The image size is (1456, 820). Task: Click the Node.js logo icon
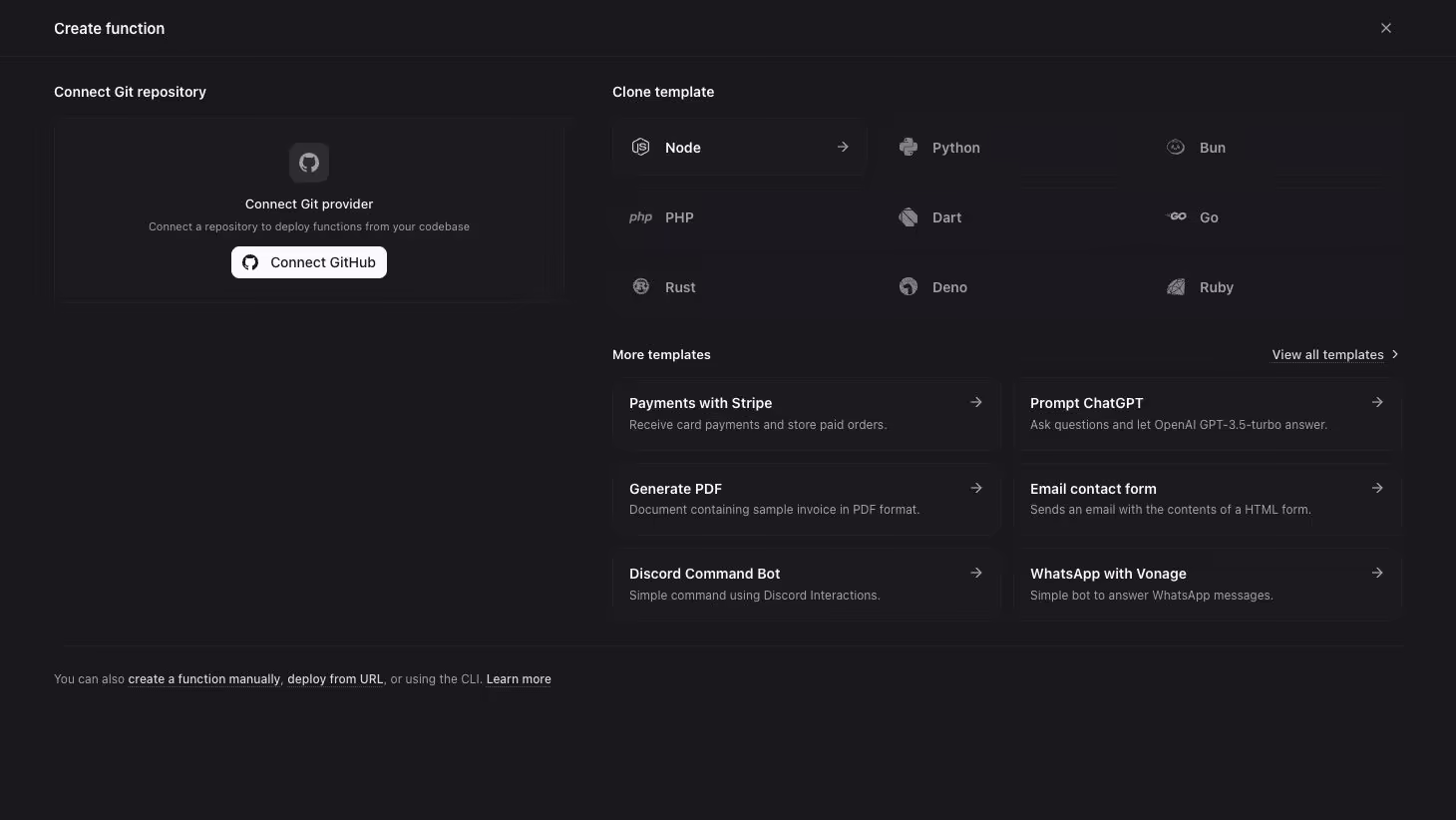641,147
